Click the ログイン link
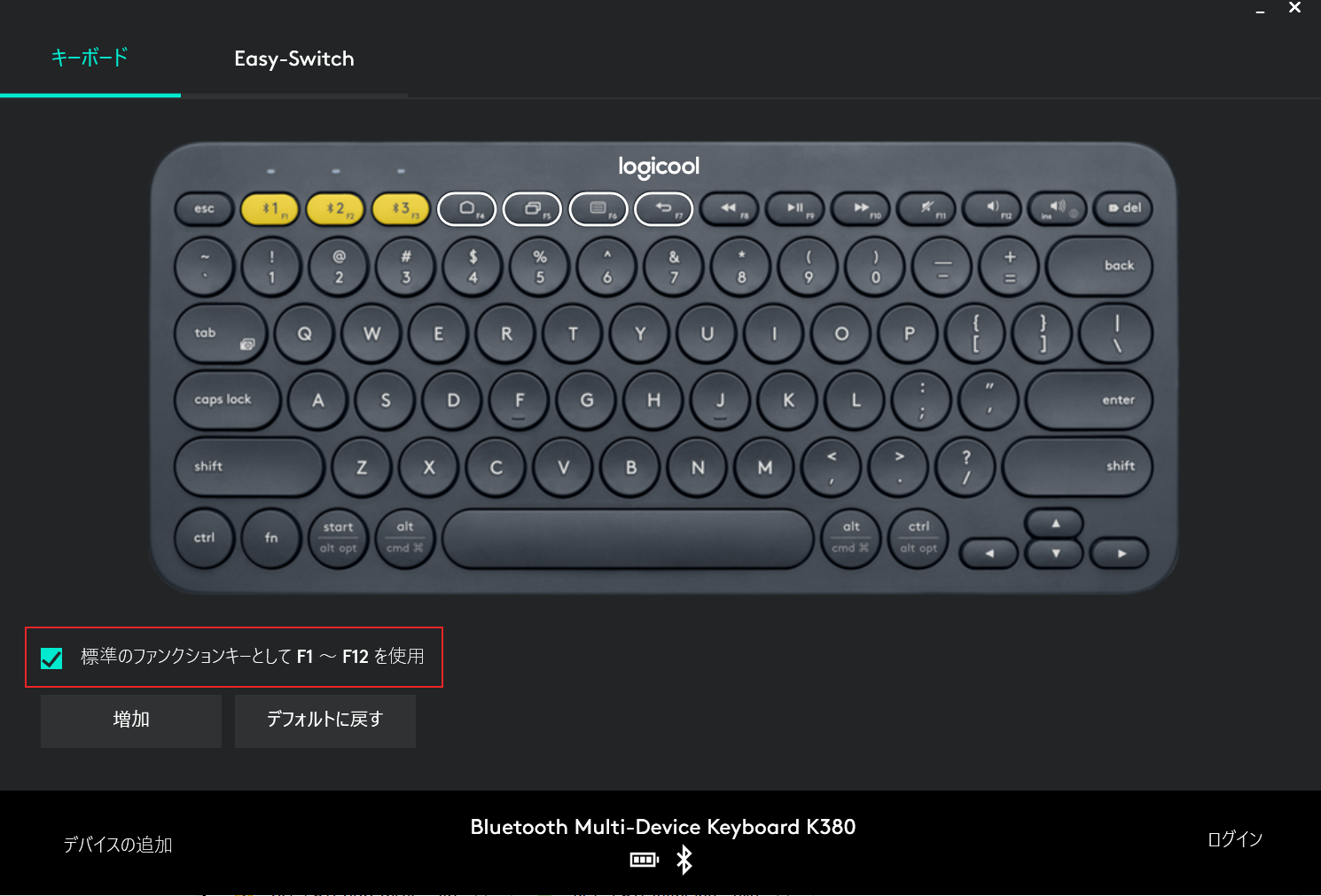This screenshot has height=896, width=1321. coord(1235,839)
